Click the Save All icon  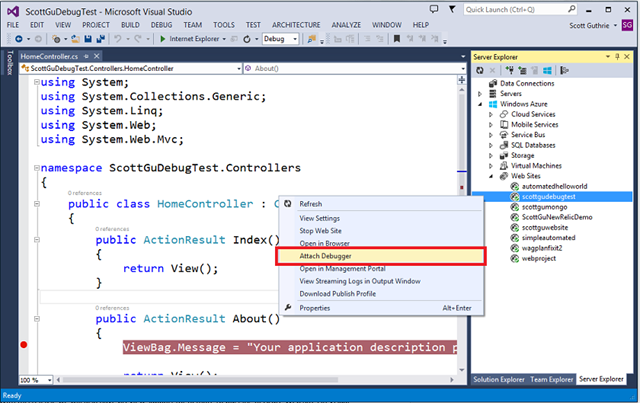pyautogui.click(x=100, y=39)
